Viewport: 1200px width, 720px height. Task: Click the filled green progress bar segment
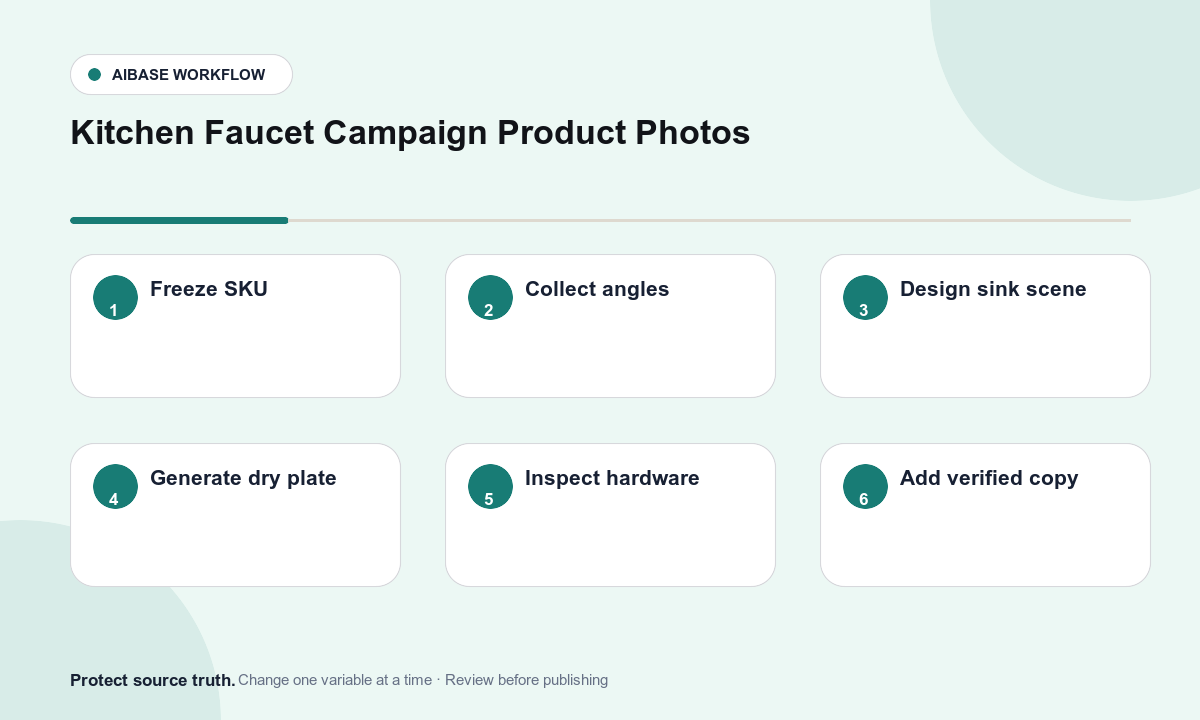point(179,220)
